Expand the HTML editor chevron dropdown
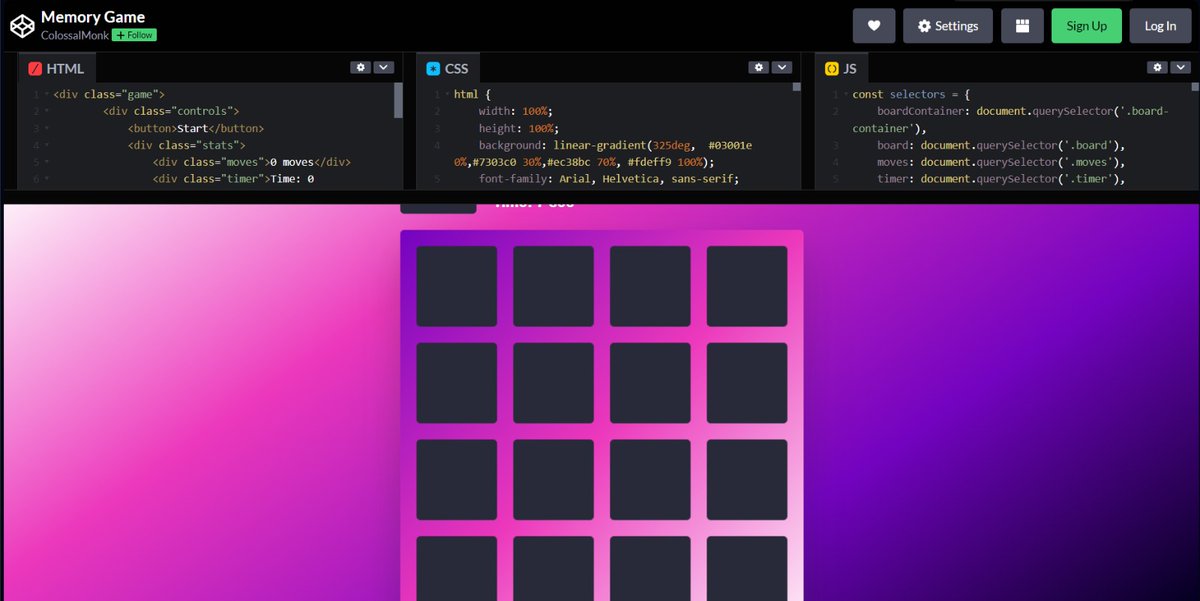Image resolution: width=1200 pixels, height=601 pixels. (384, 67)
